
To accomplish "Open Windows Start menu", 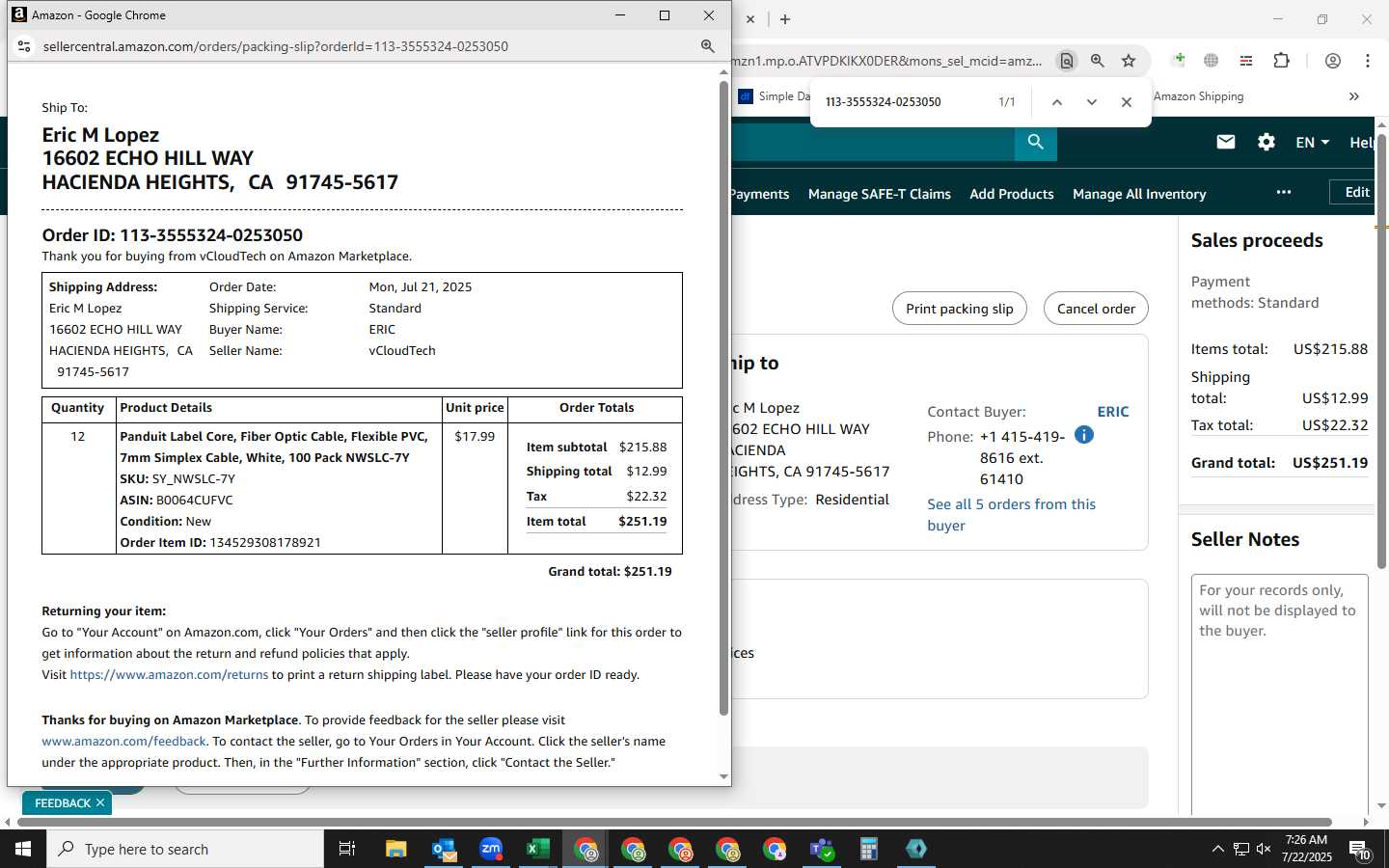I will coord(23,849).
